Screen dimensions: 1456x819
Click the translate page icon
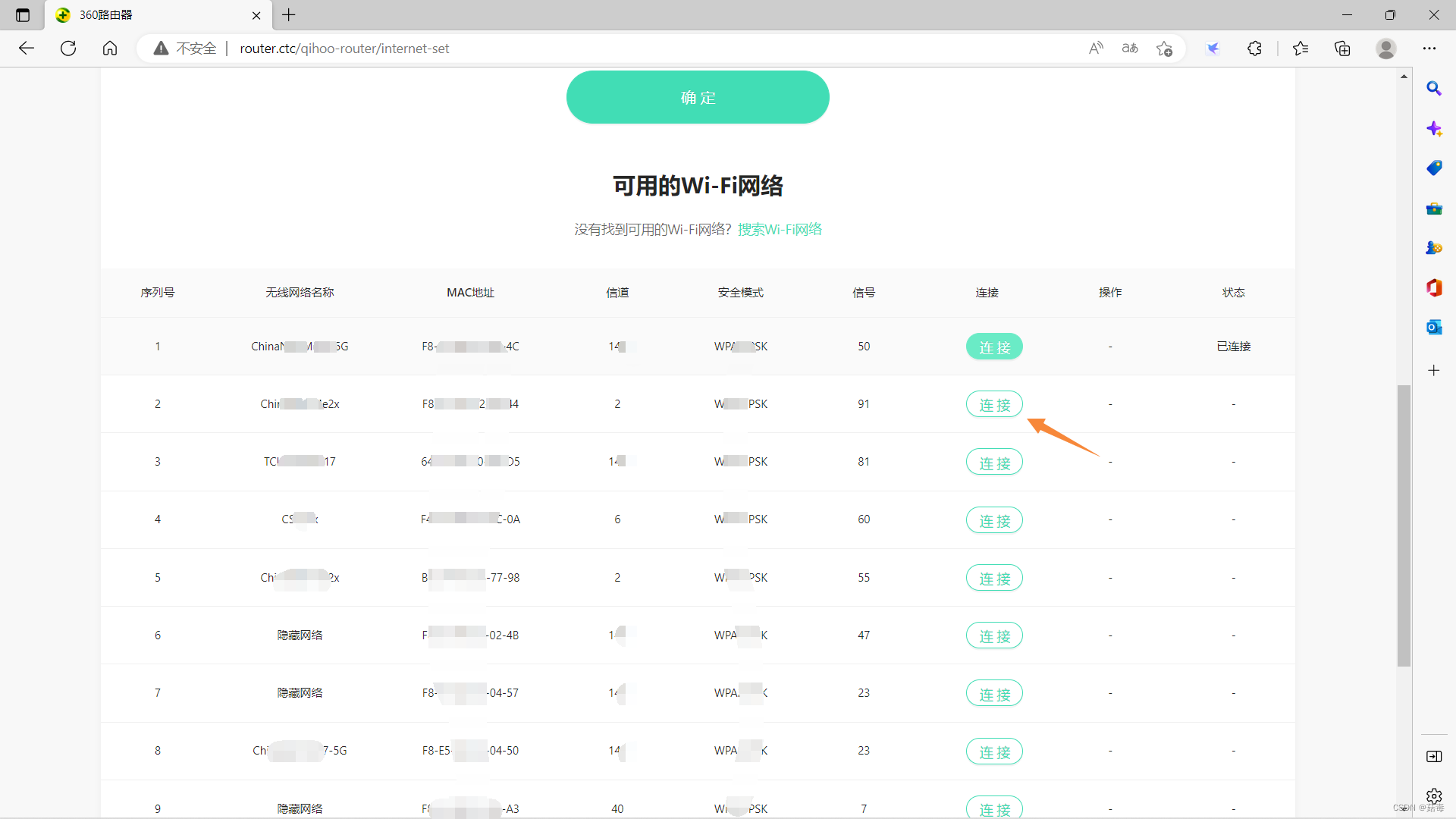point(1130,49)
